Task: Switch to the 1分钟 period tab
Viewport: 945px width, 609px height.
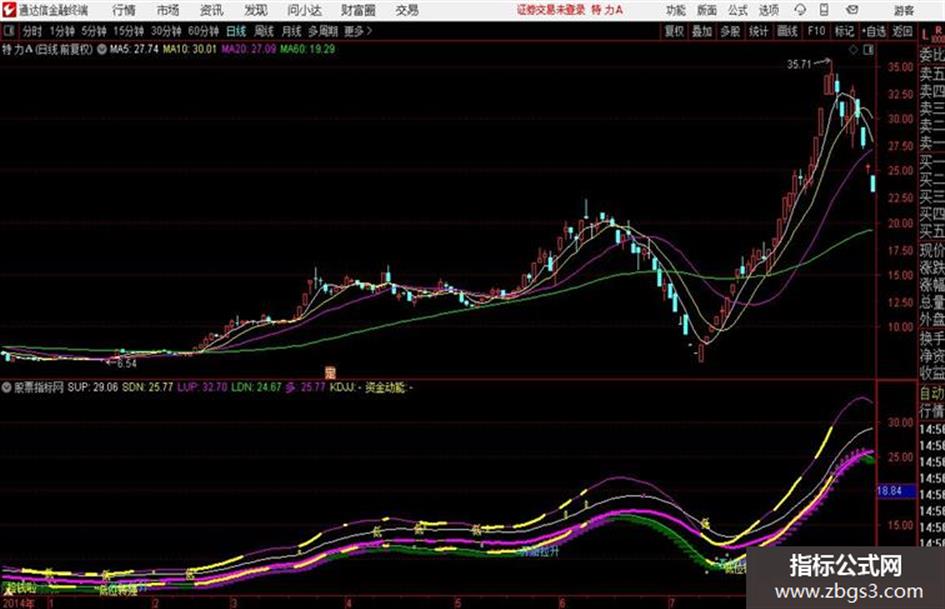Action: [61, 31]
